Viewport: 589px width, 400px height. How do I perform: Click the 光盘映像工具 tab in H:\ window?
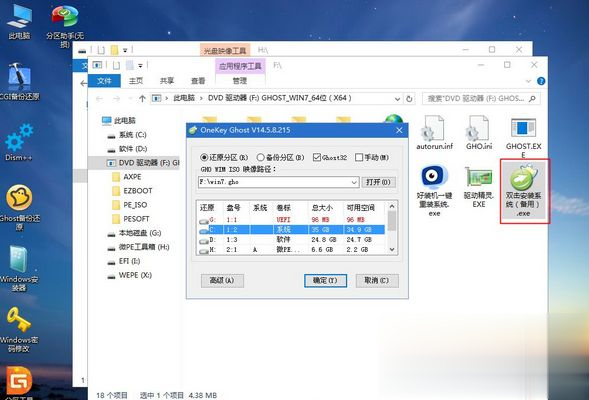225,50
